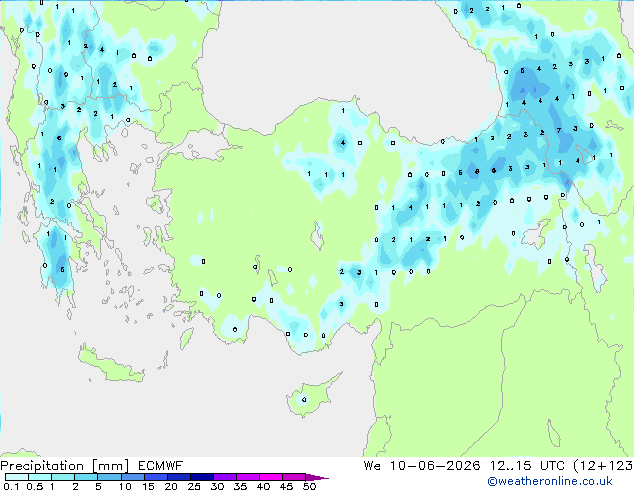Click the '45' legend scale value

[286, 486]
